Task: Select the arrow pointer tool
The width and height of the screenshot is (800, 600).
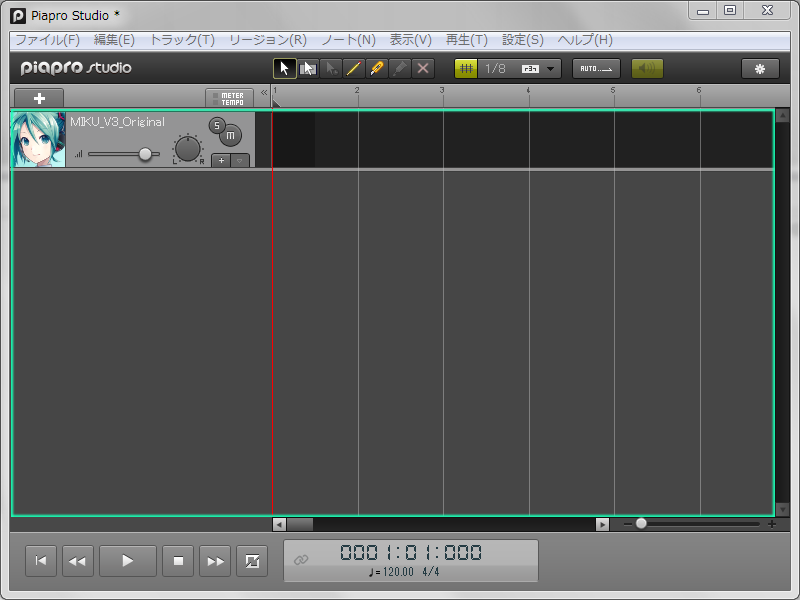Action: pyautogui.click(x=285, y=68)
